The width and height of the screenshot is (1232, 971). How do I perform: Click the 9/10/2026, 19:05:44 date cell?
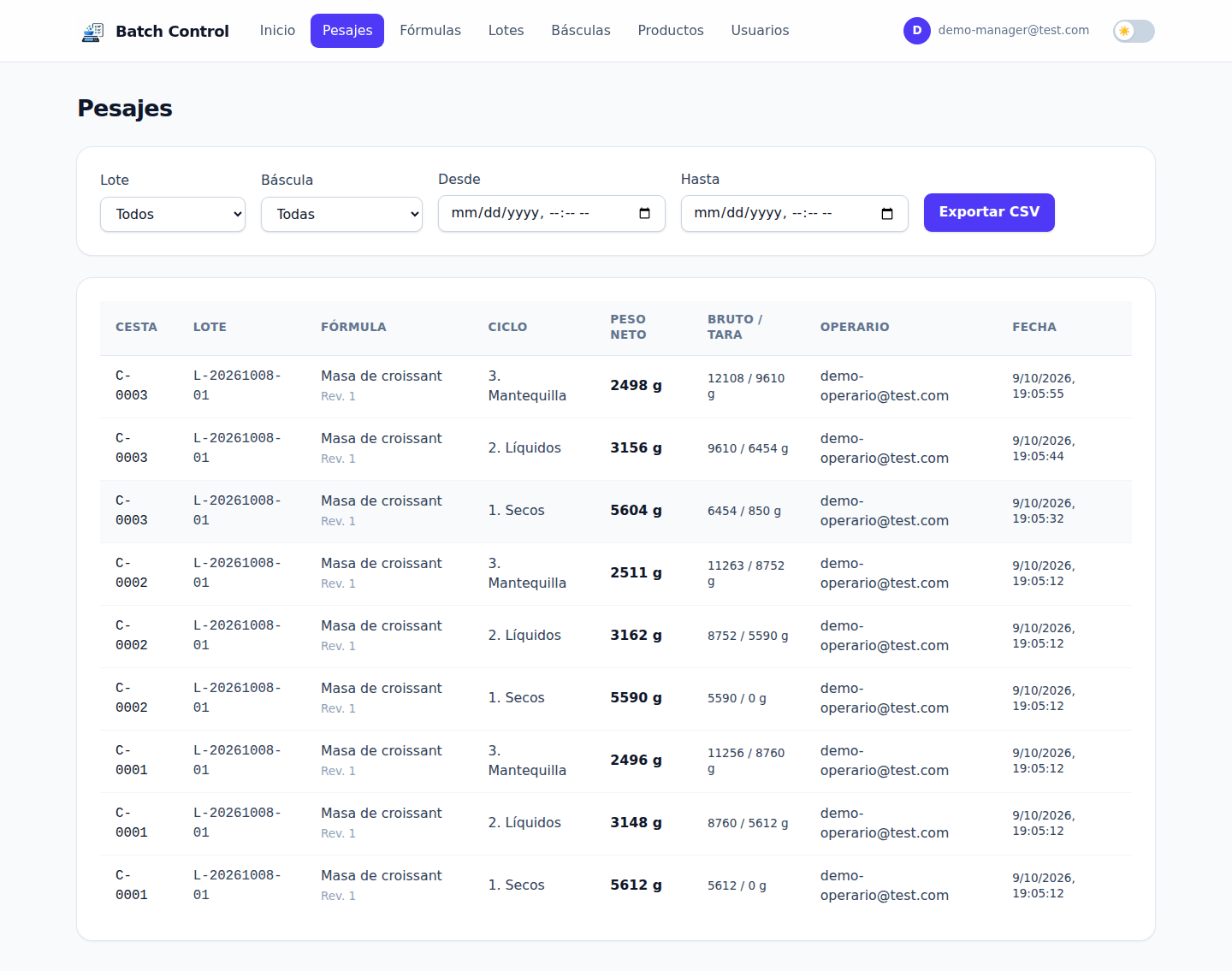1043,448
